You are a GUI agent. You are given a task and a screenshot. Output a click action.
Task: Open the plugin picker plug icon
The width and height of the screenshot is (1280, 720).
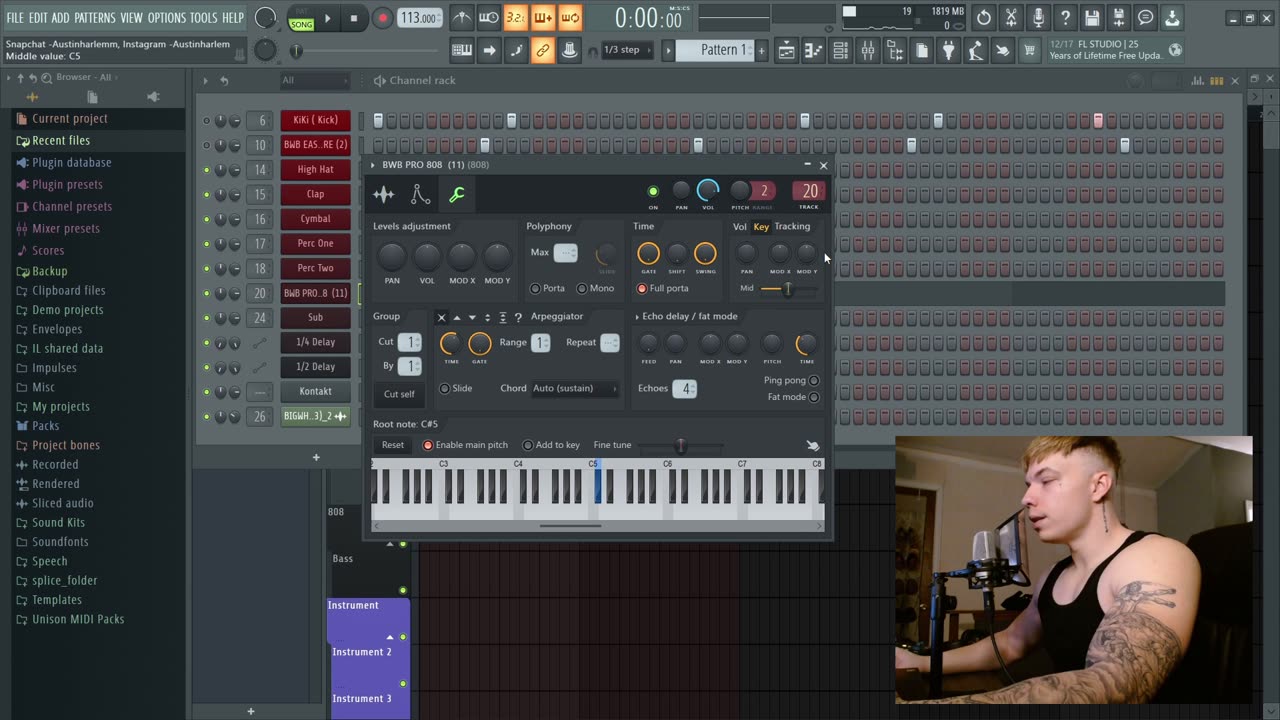(x=949, y=50)
